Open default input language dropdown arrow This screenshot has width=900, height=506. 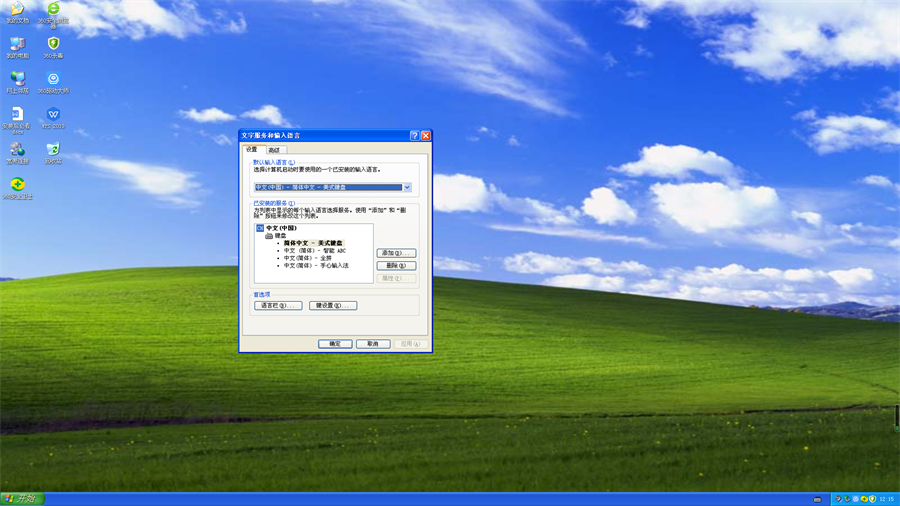(x=407, y=187)
